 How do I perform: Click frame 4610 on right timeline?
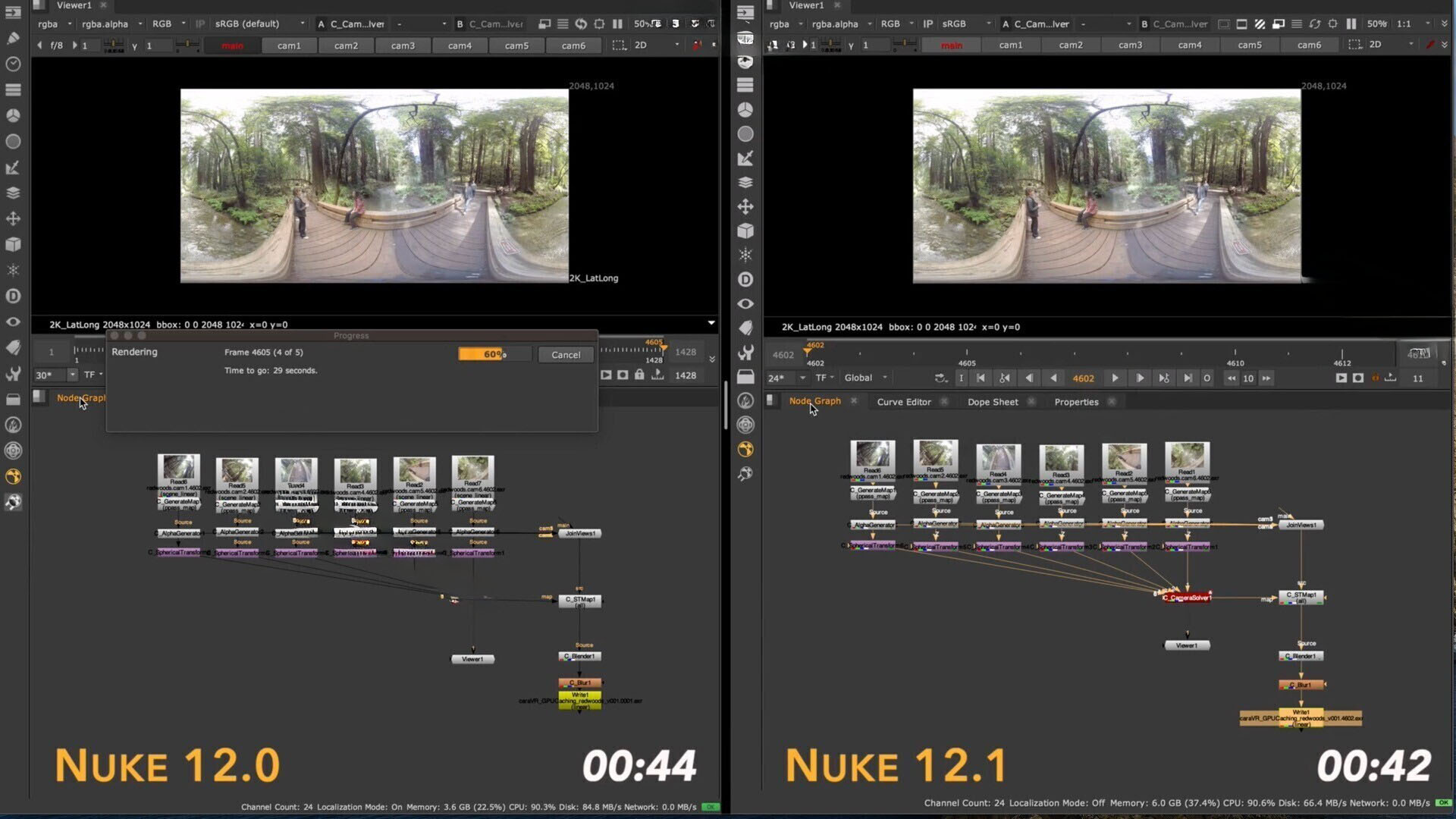click(x=1235, y=356)
